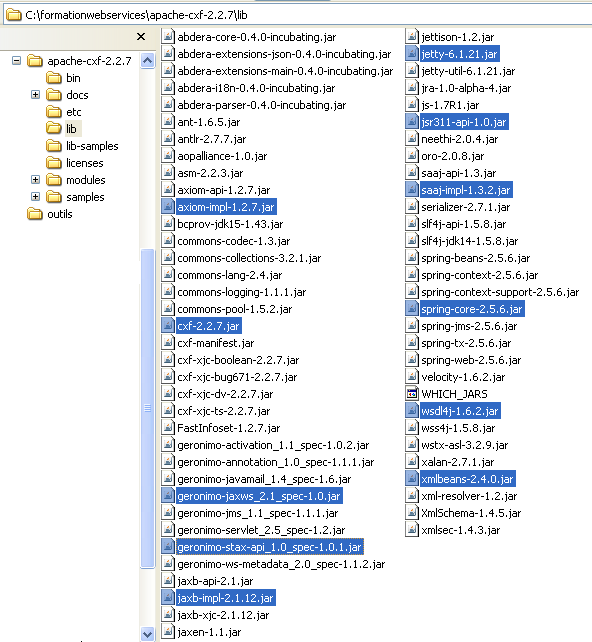This screenshot has height=642, width=592.
Task: Expand the samples folder node
Action: 36,197
